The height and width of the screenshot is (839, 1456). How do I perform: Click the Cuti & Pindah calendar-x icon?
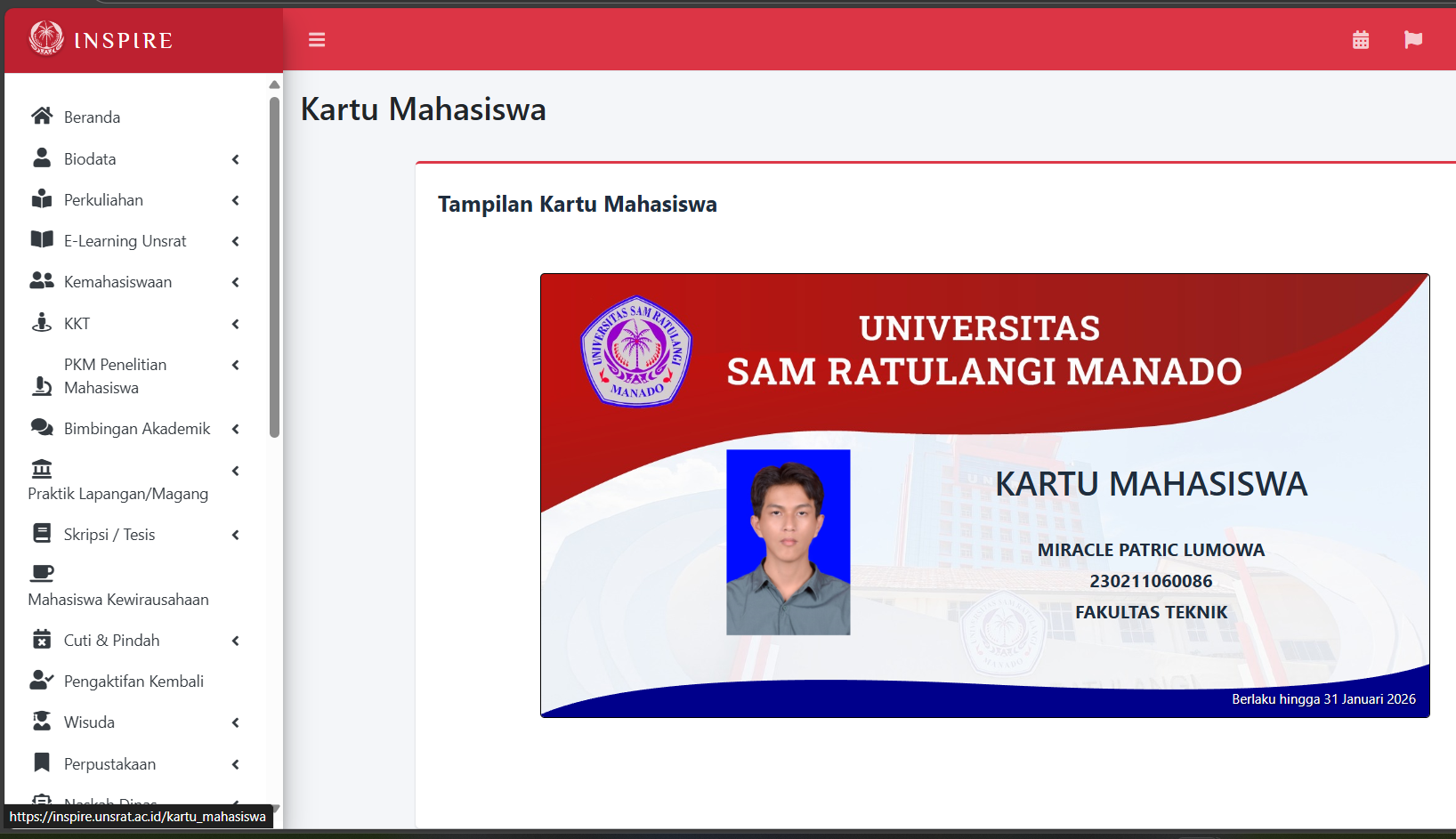(x=42, y=639)
